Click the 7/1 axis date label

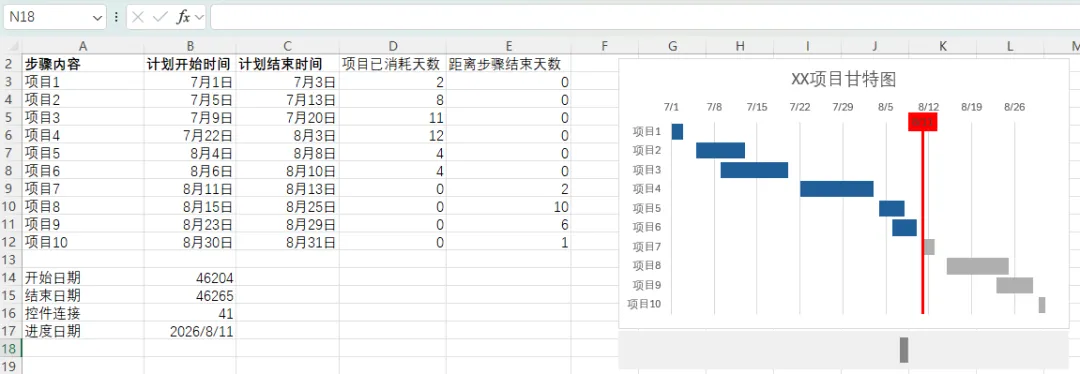[x=671, y=107]
